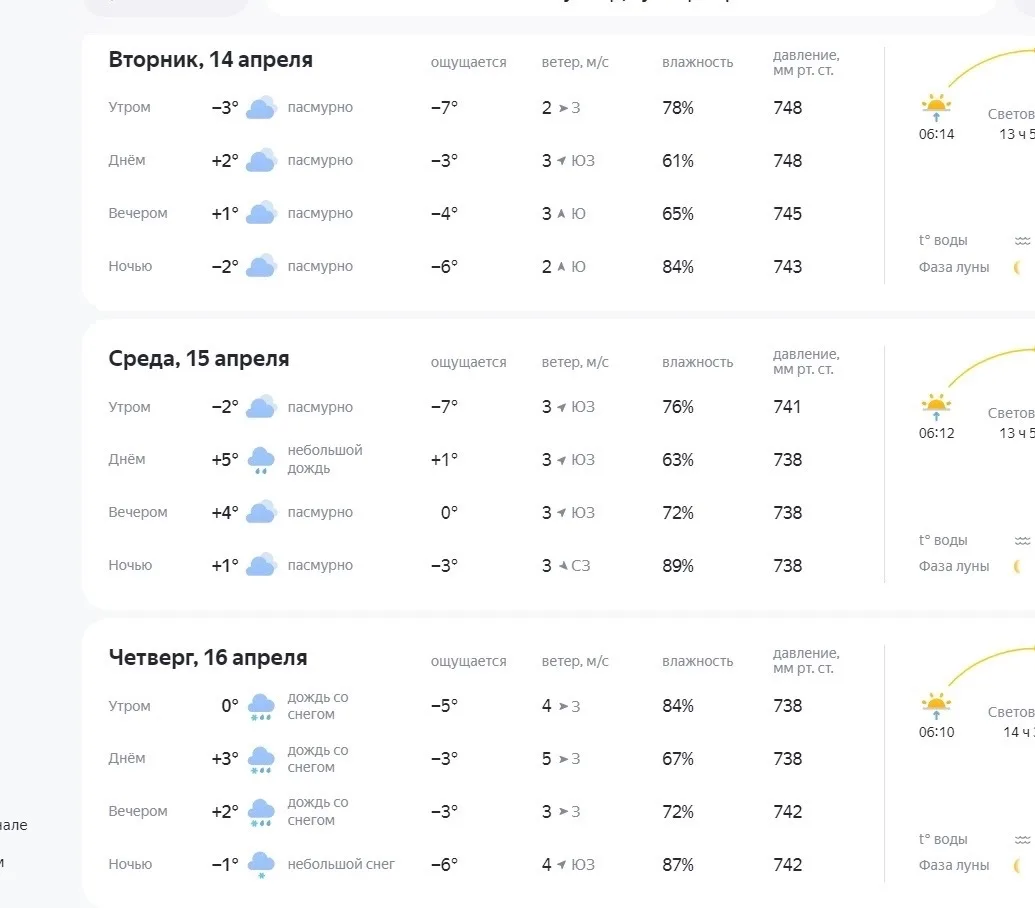
Task: Click the sunrise icon for 14 April
Action: 936,107
